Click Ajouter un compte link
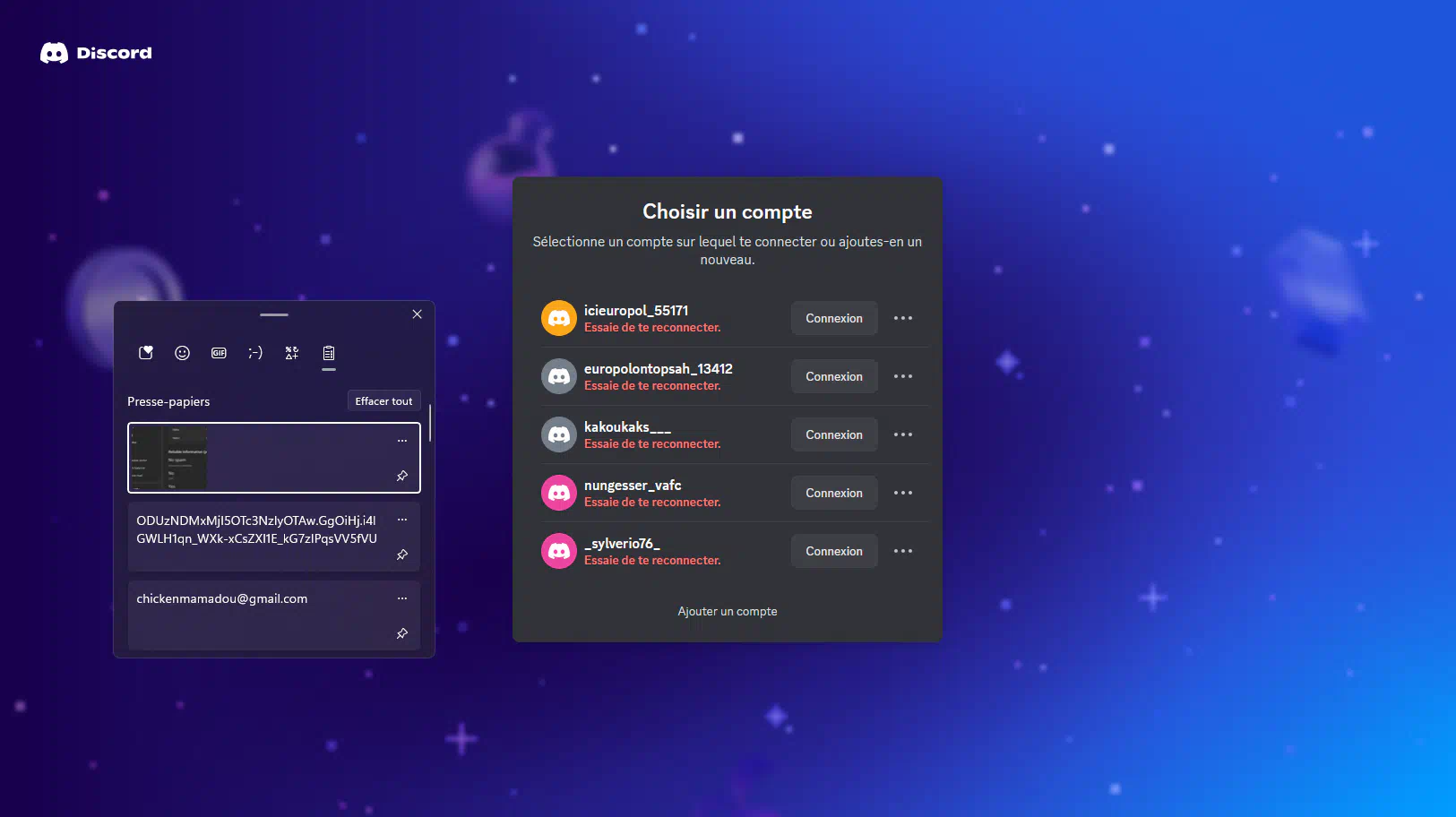This screenshot has height=817, width=1456. point(728,611)
